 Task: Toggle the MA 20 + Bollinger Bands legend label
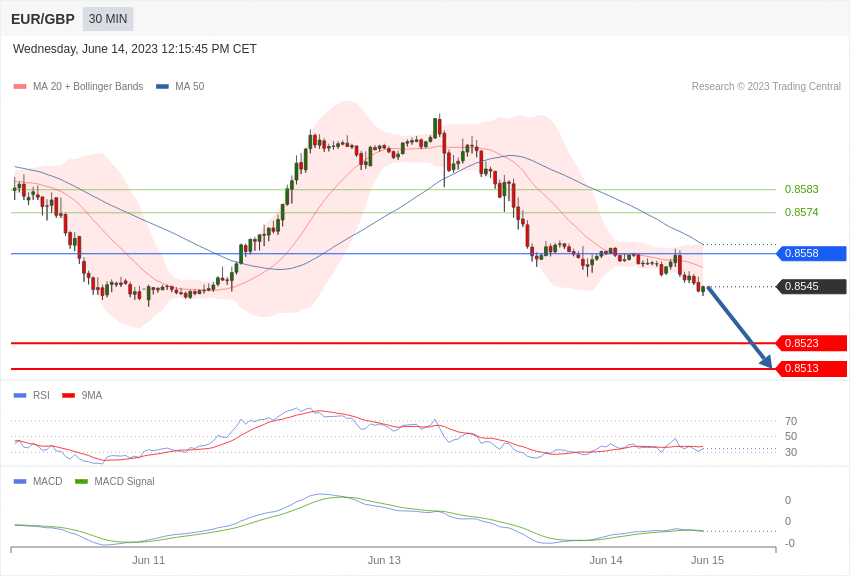(x=88, y=87)
